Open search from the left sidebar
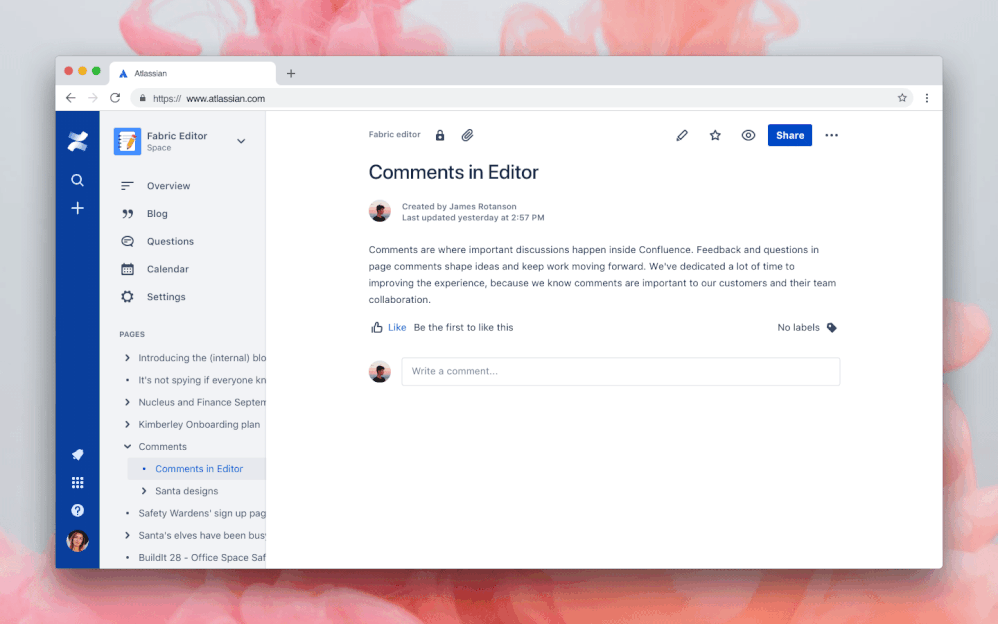This screenshot has width=998, height=624. [x=77, y=179]
